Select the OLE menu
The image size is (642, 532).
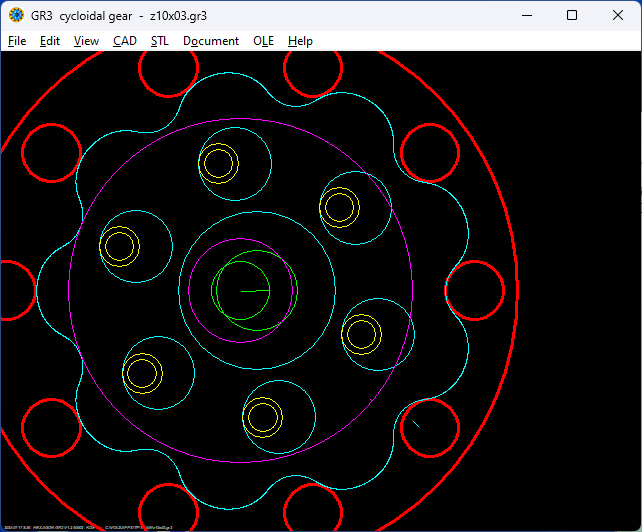point(263,41)
